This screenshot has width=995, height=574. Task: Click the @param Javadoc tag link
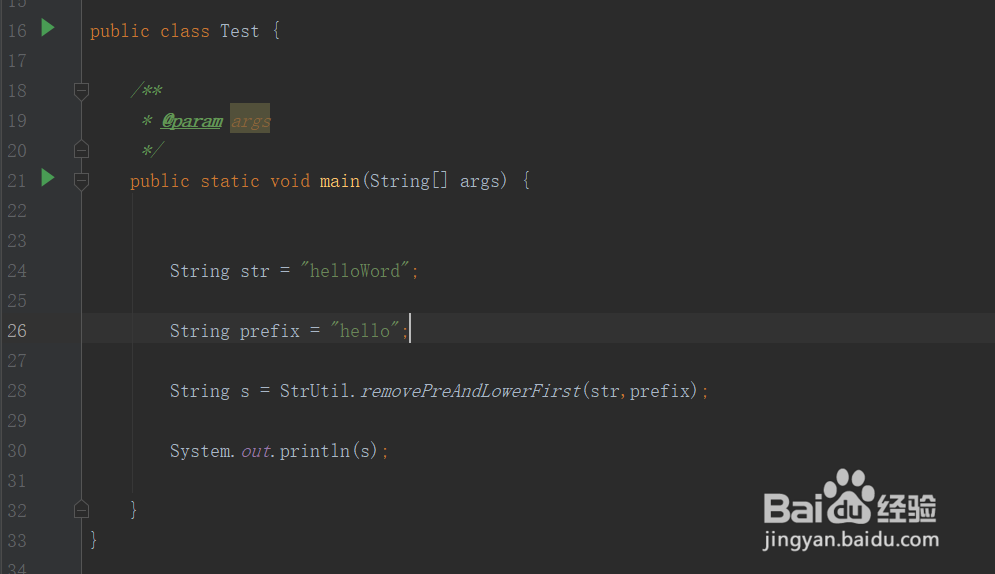click(x=192, y=121)
